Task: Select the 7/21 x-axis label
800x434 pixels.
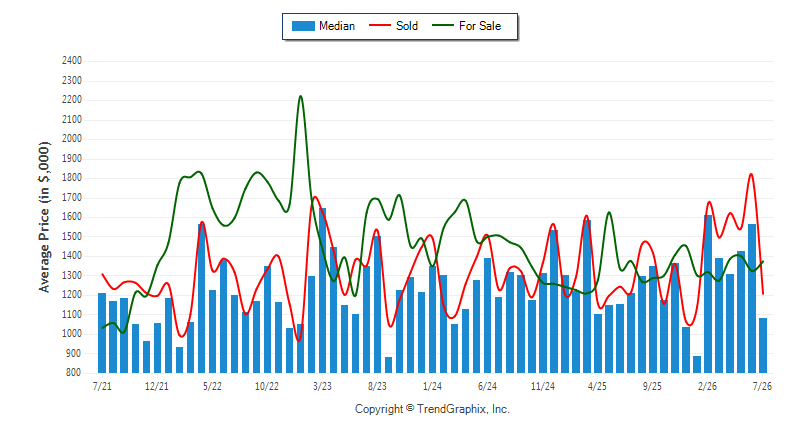Action: point(102,386)
